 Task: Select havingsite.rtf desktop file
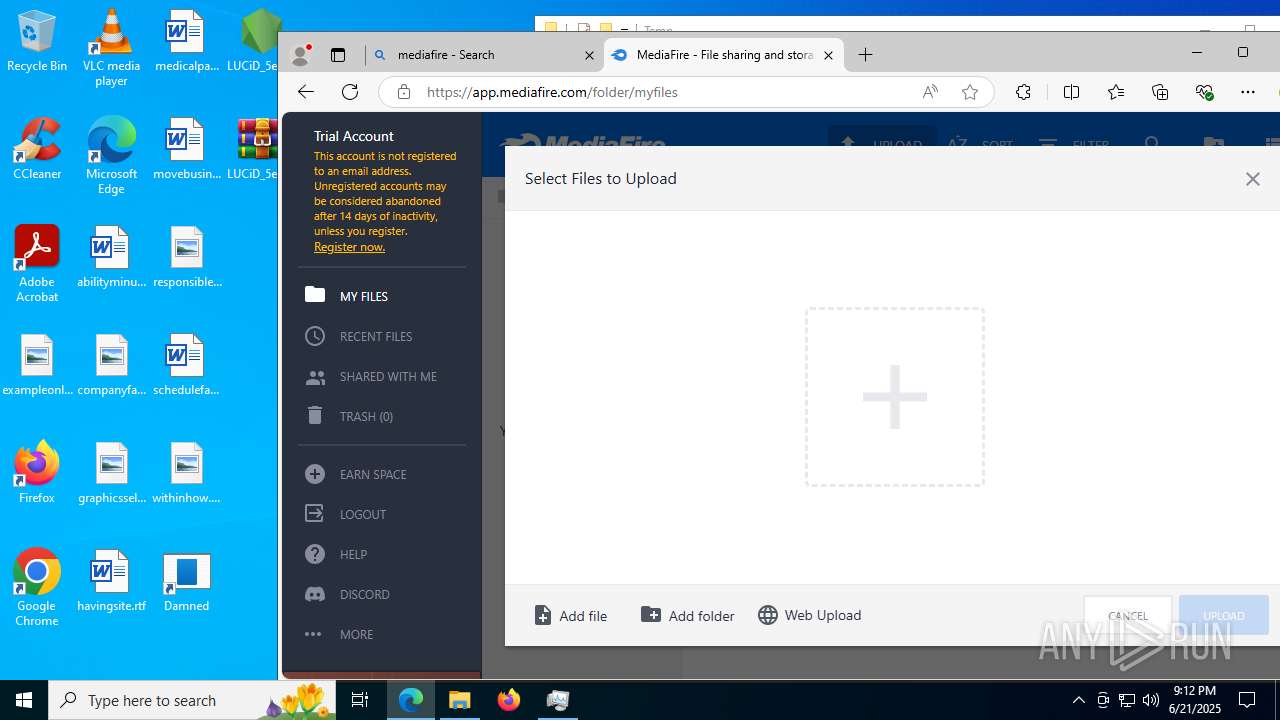111,581
